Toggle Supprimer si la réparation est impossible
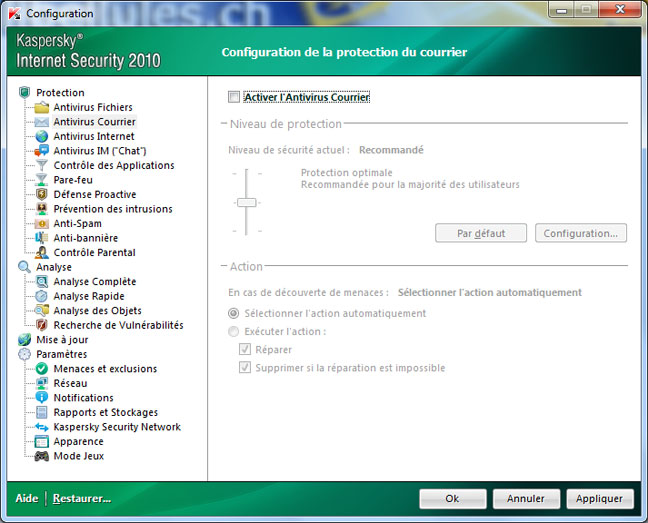648x523 pixels. click(245, 367)
